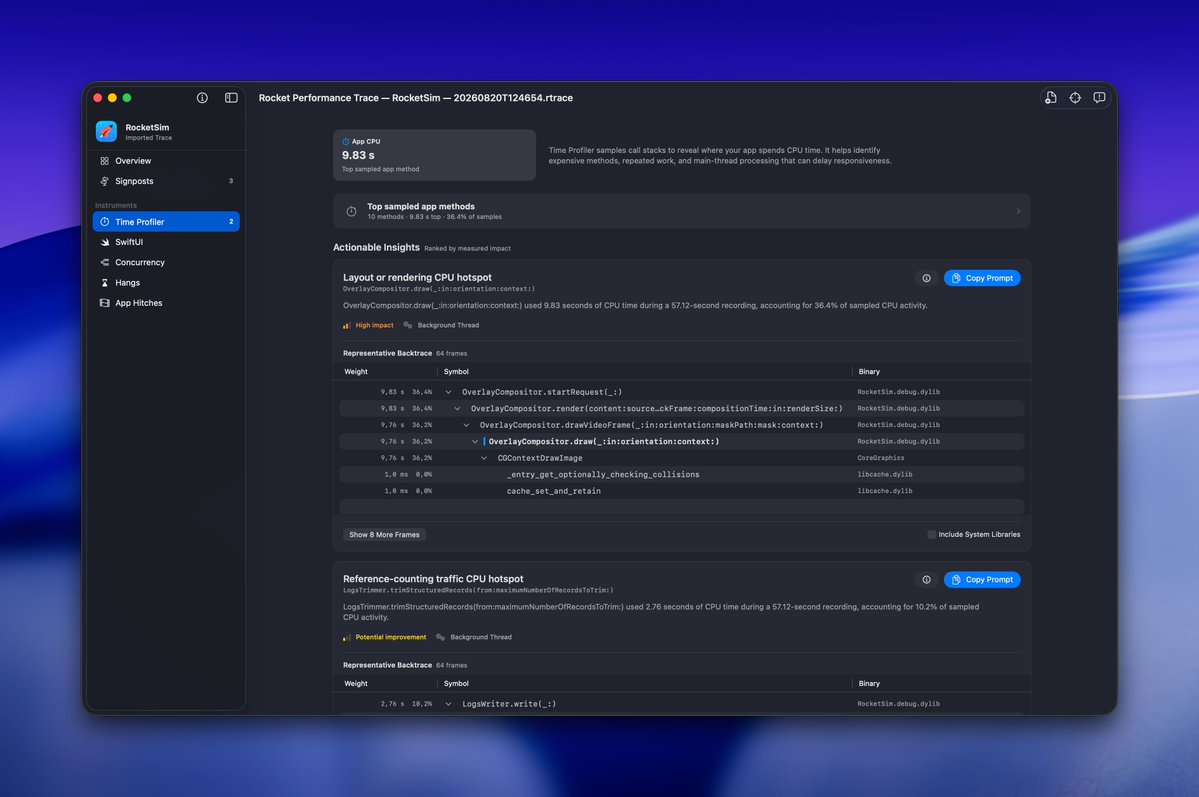1199x797 pixels.
Task: Open the App Hitches instrument
Action: (x=166, y=303)
